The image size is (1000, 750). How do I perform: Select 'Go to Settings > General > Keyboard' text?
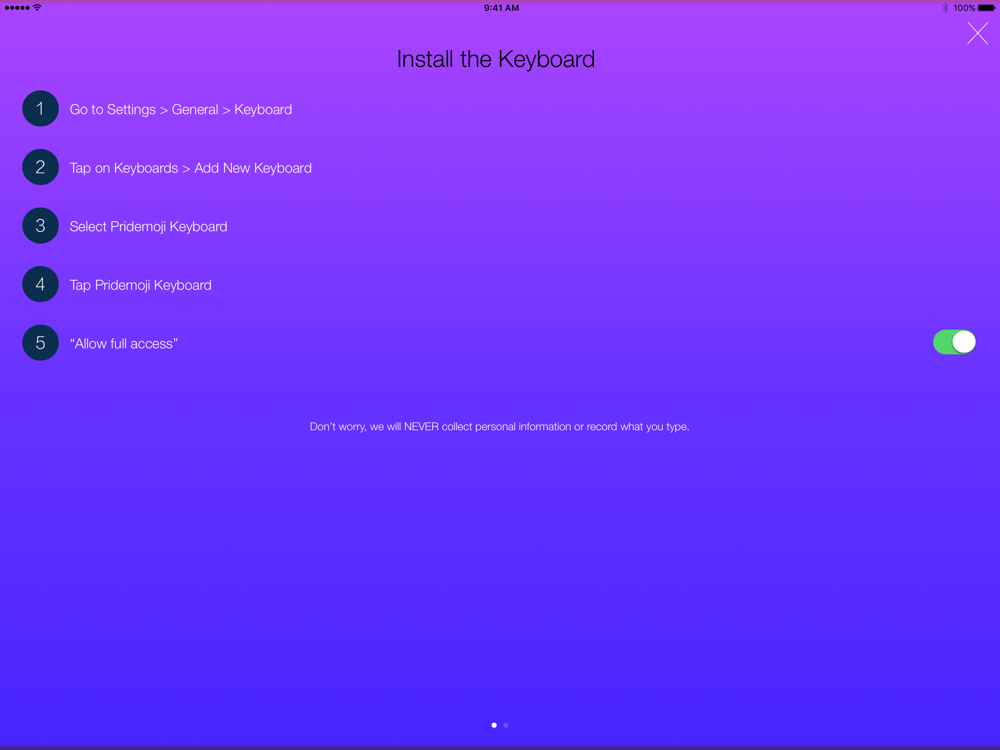[180, 110]
